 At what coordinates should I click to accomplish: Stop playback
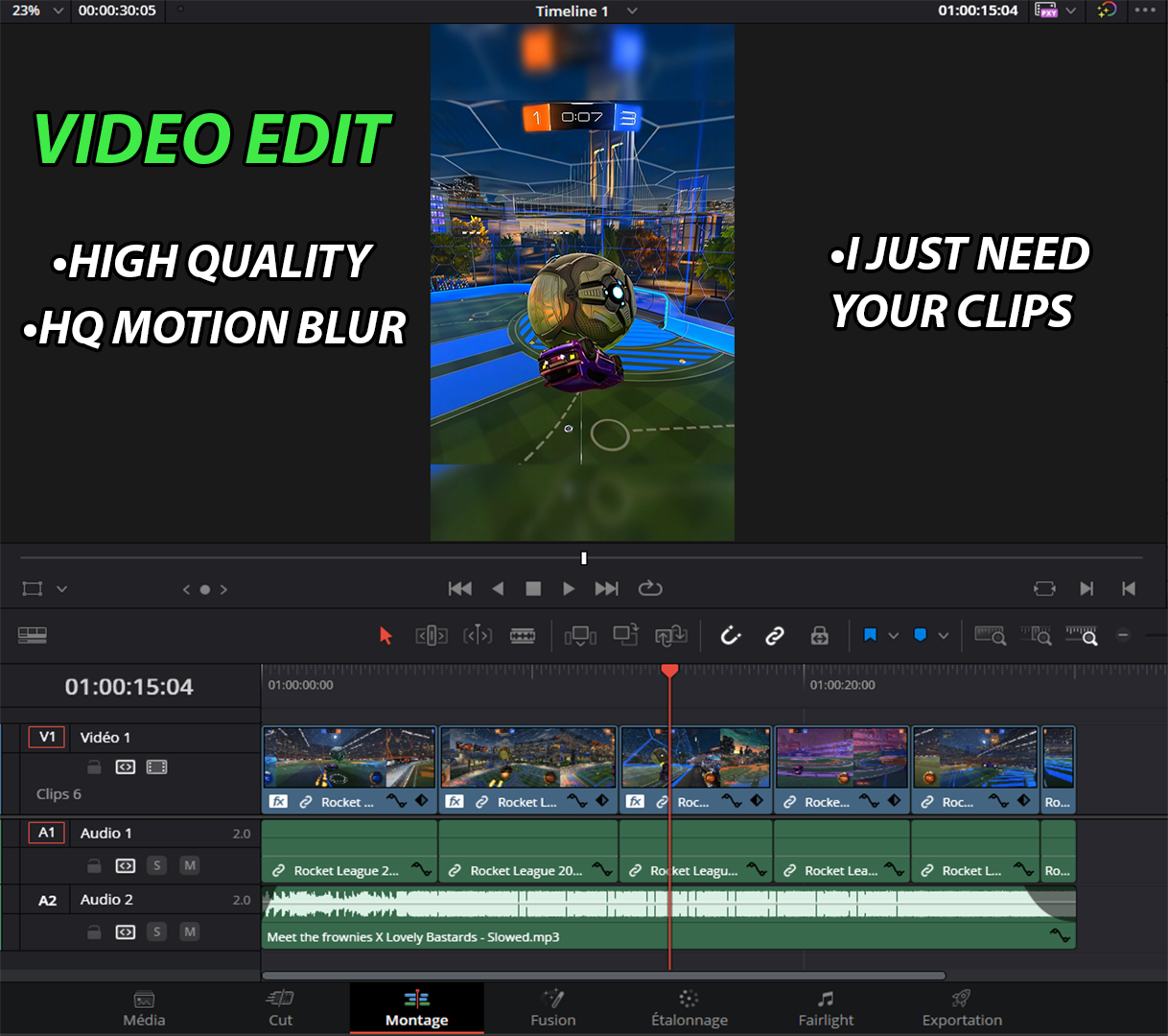tap(533, 588)
